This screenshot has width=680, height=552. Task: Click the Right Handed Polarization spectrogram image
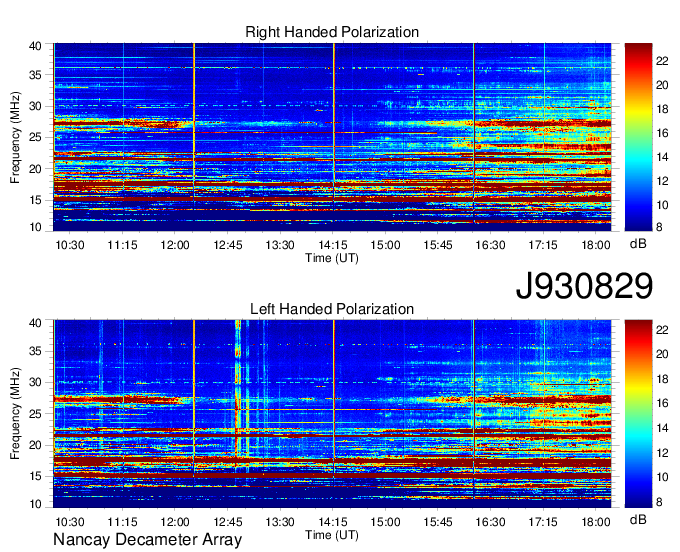pos(332,137)
